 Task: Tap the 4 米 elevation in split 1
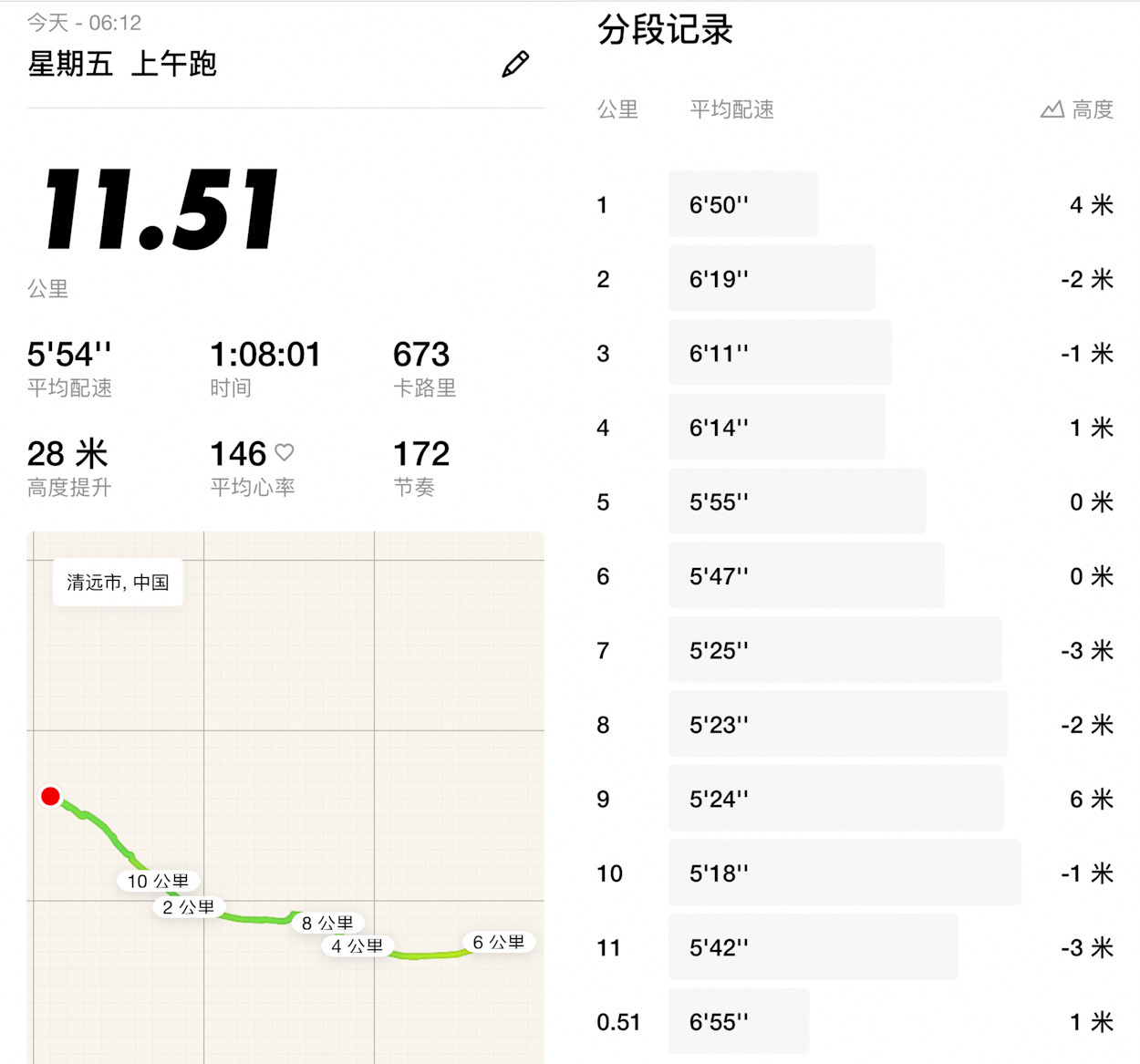tap(1092, 204)
